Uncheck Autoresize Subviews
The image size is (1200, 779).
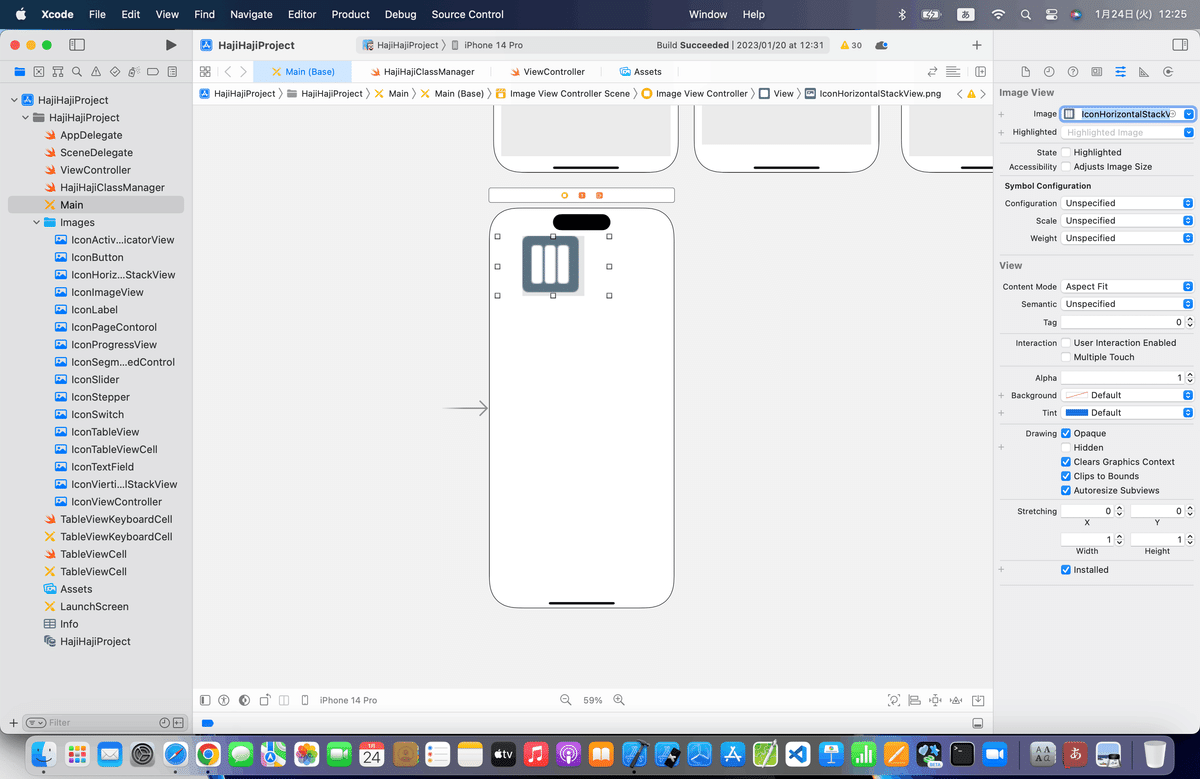(x=1066, y=491)
